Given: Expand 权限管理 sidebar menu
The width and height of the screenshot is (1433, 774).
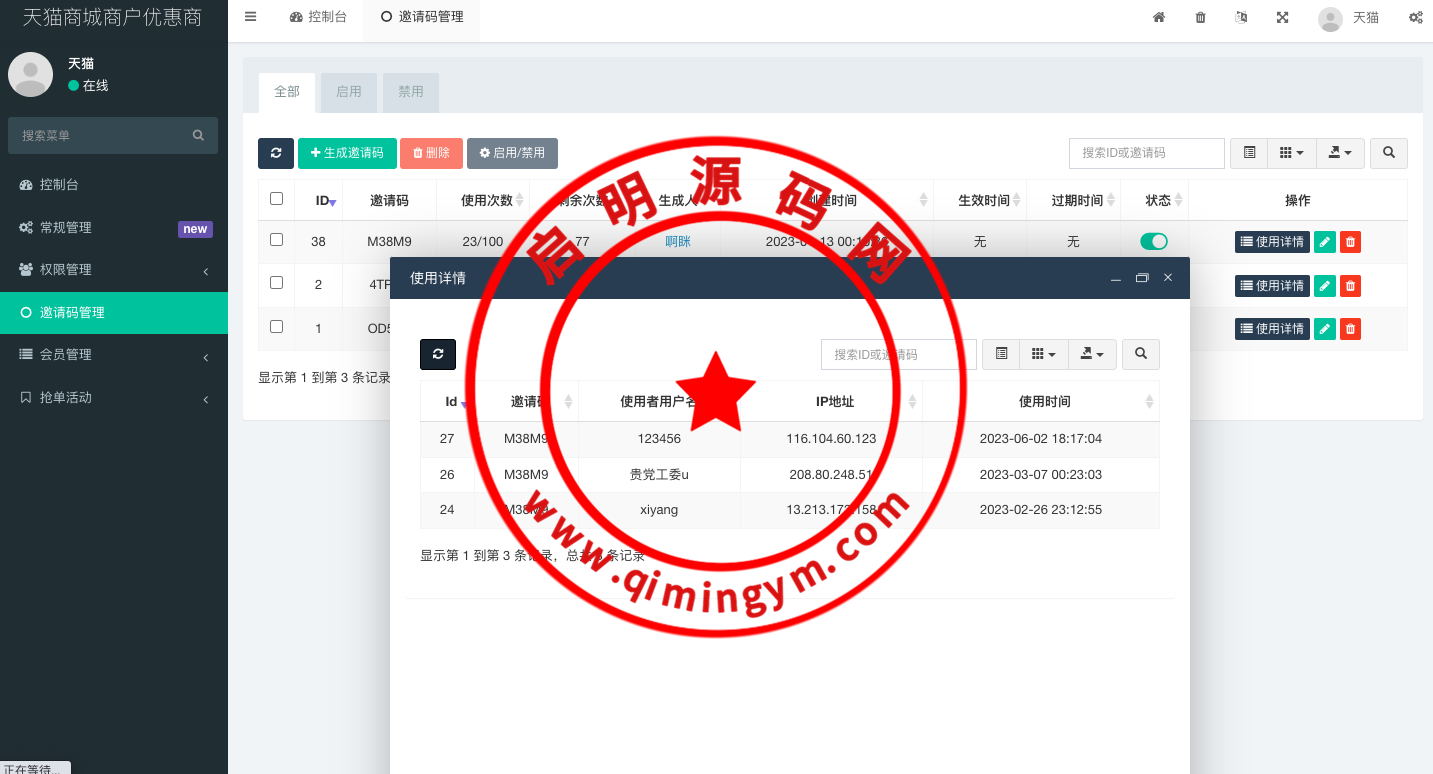Looking at the screenshot, I should [x=113, y=270].
